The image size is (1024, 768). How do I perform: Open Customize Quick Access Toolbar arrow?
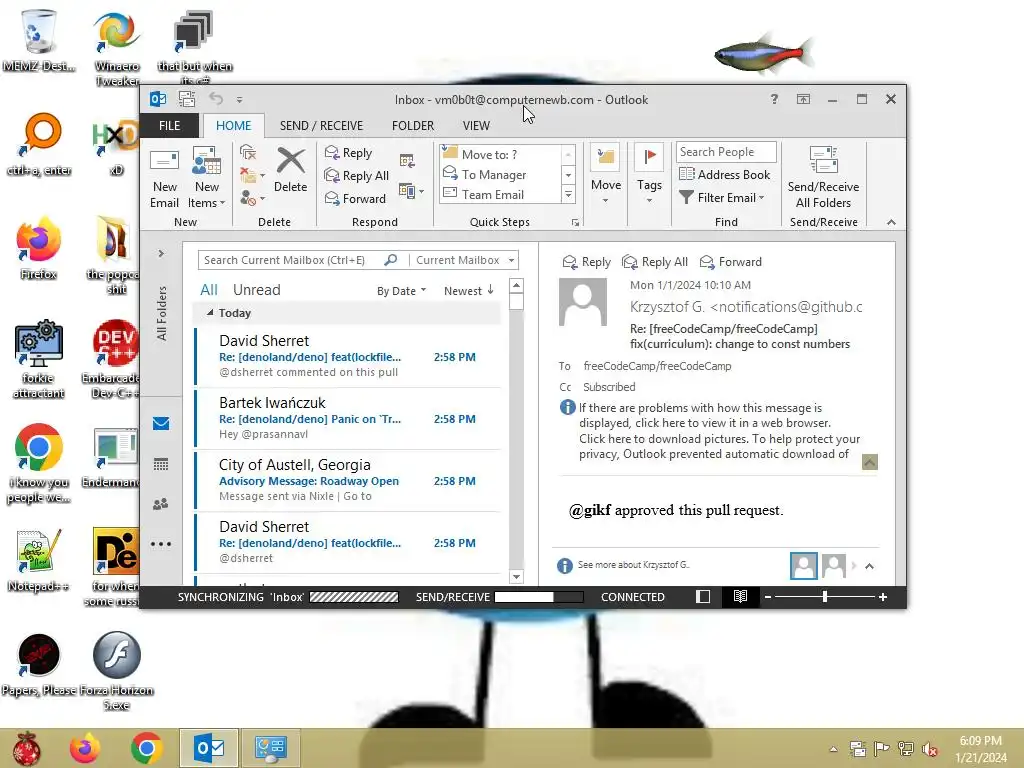(240, 100)
